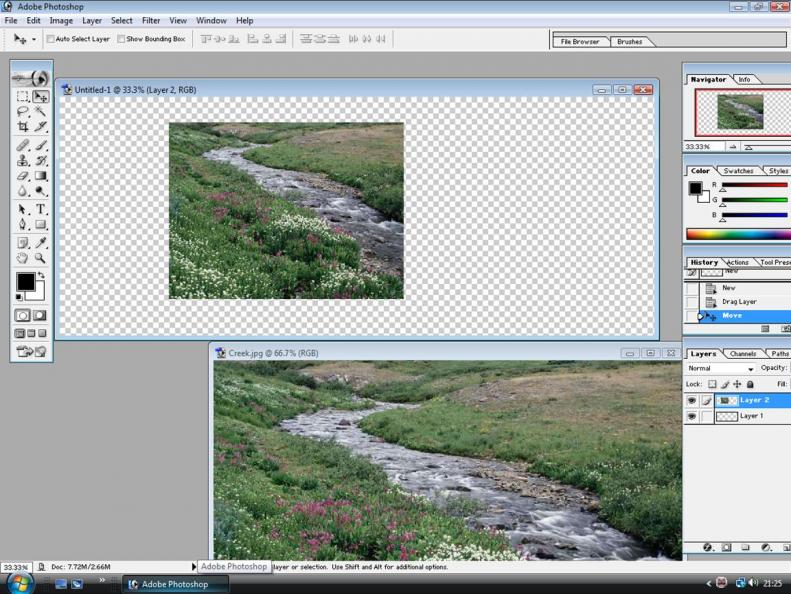This screenshot has width=791, height=594.
Task: Swap foreground and background colors
Action: click(41, 275)
